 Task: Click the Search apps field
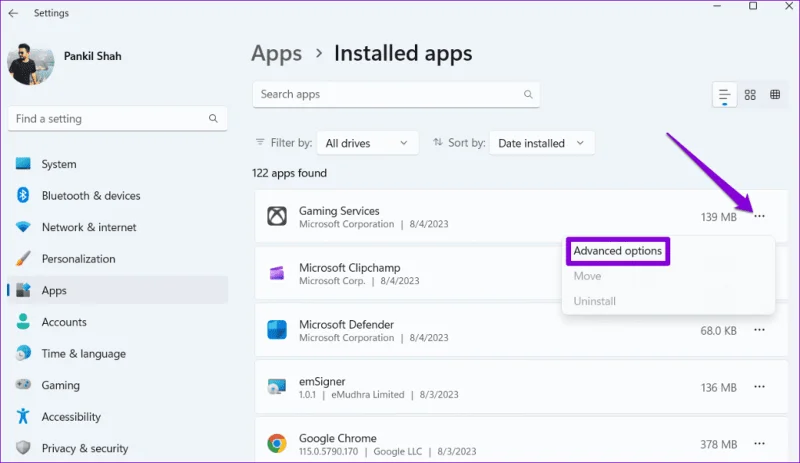pyautogui.click(x=396, y=94)
